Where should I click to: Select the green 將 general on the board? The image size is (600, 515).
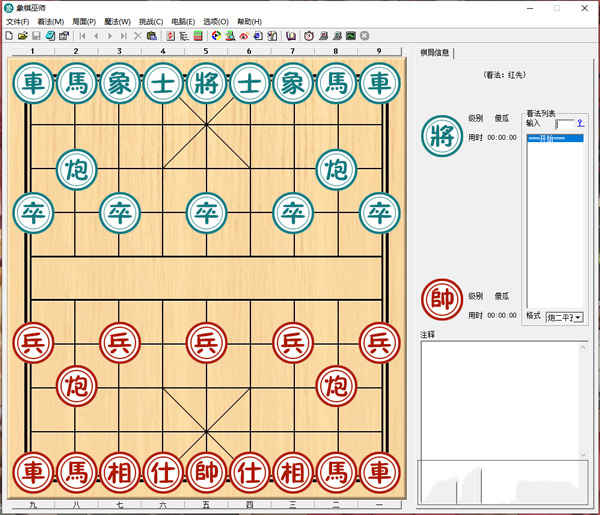(x=206, y=83)
